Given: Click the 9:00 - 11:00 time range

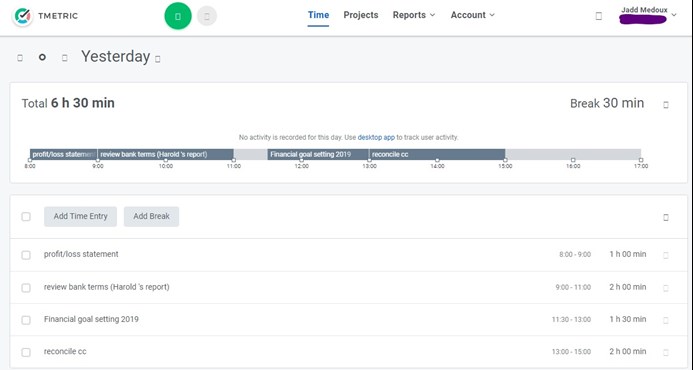Looking at the screenshot, I should [x=573, y=287].
